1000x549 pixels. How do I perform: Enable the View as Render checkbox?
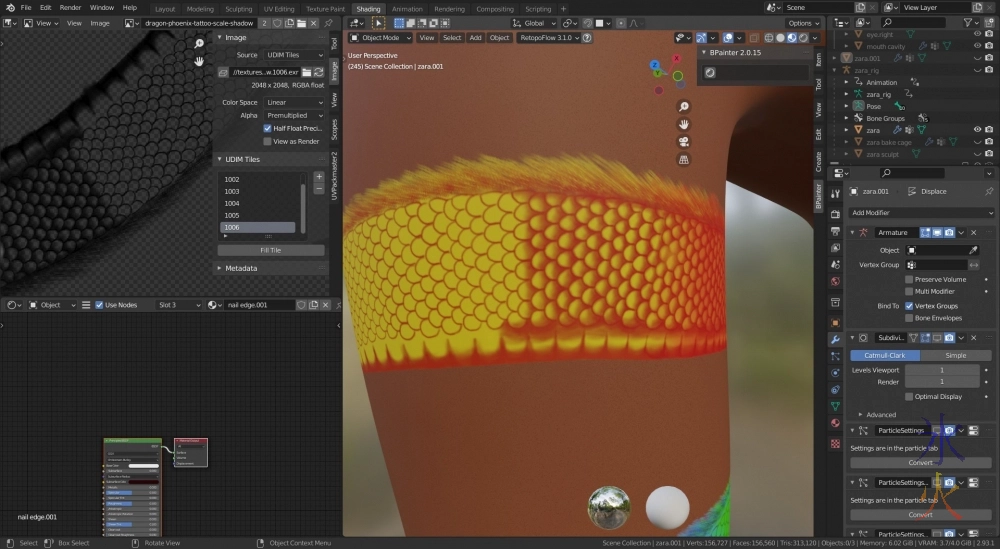point(267,142)
